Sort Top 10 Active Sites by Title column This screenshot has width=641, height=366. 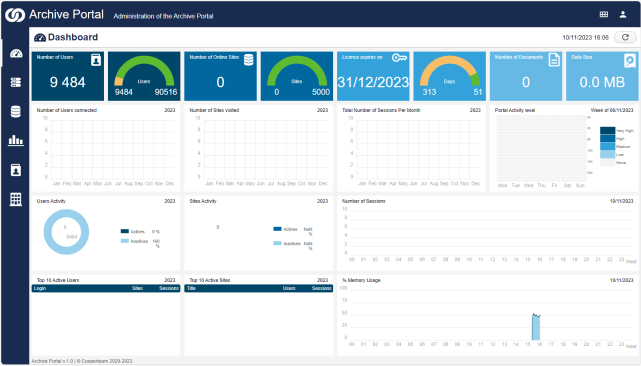tap(191, 288)
